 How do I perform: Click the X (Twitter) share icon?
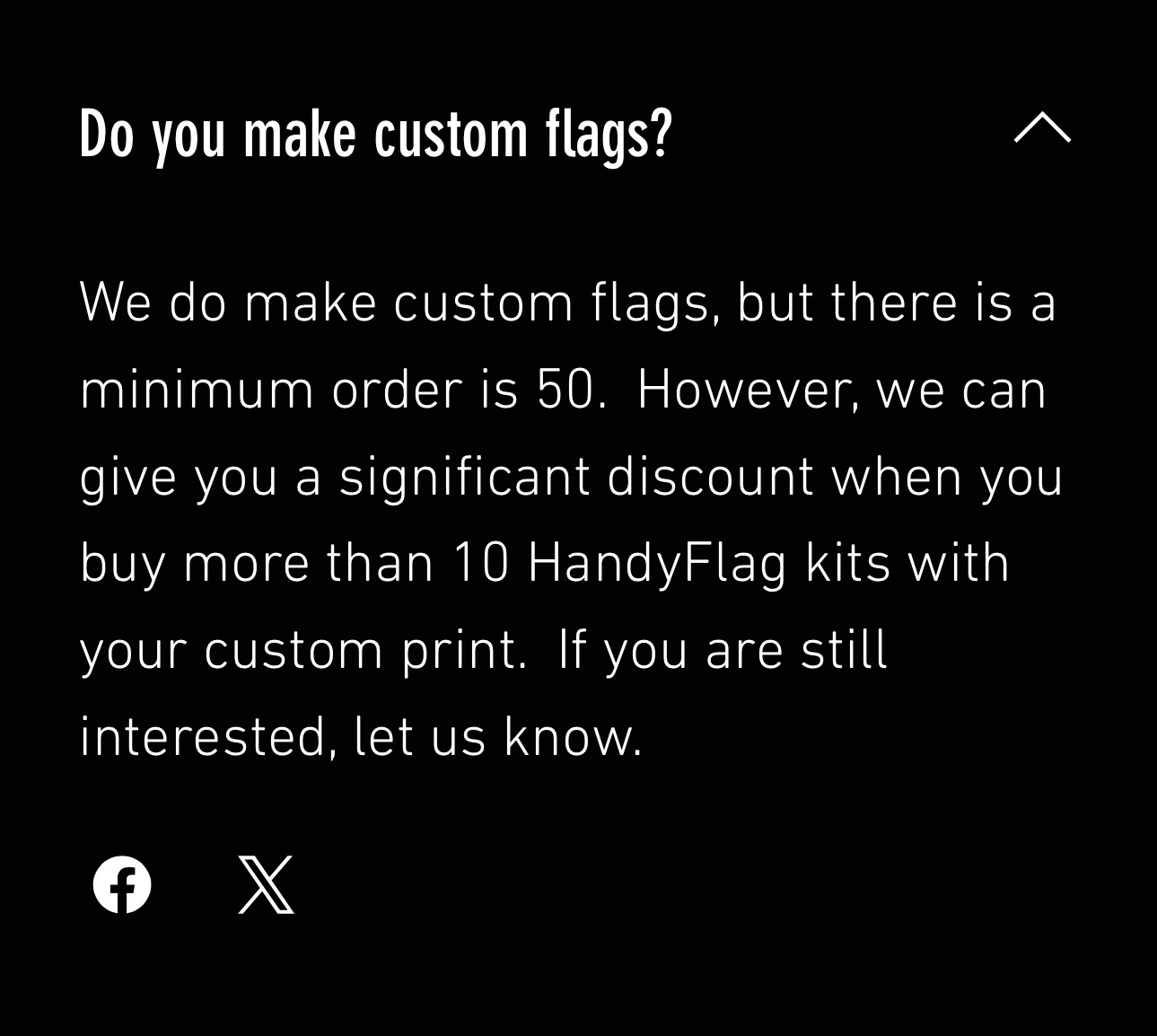(x=266, y=885)
